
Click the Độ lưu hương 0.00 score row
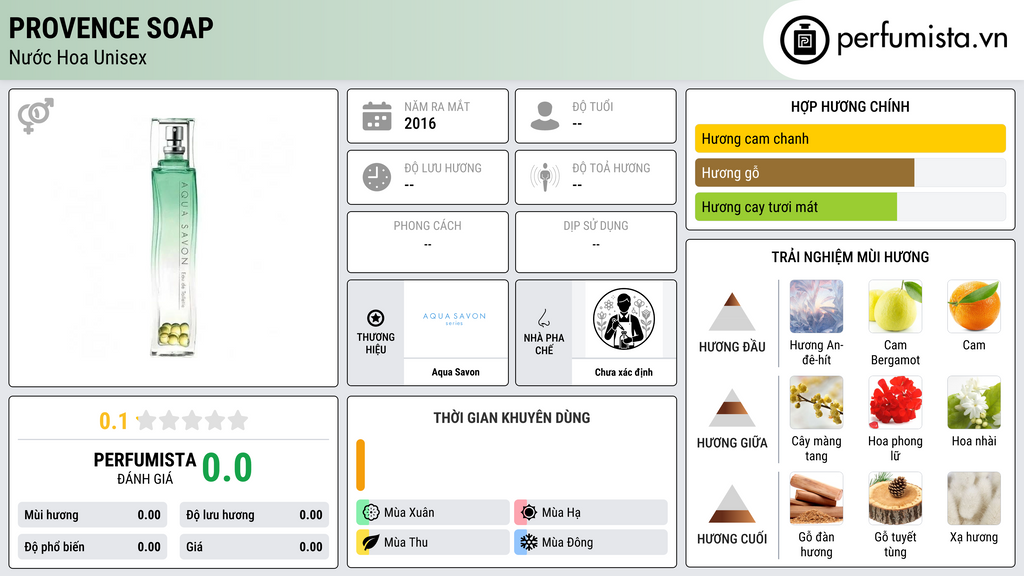point(254,515)
